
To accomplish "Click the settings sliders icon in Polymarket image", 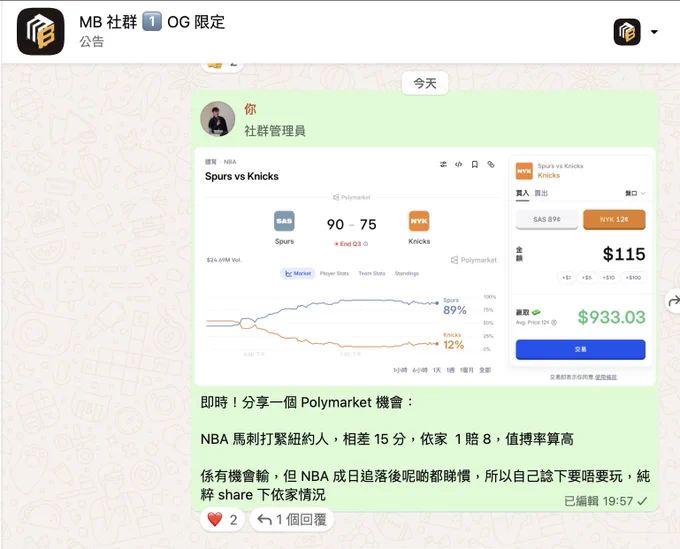I will 443,164.
